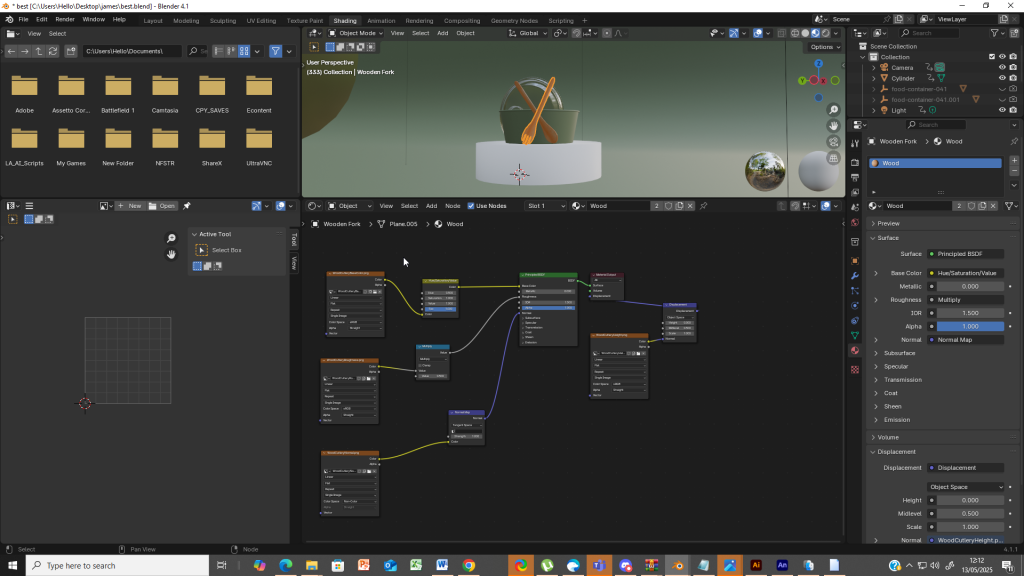Open the Modifiers wrench properties tab
The width and height of the screenshot is (1024, 576).
(855, 275)
